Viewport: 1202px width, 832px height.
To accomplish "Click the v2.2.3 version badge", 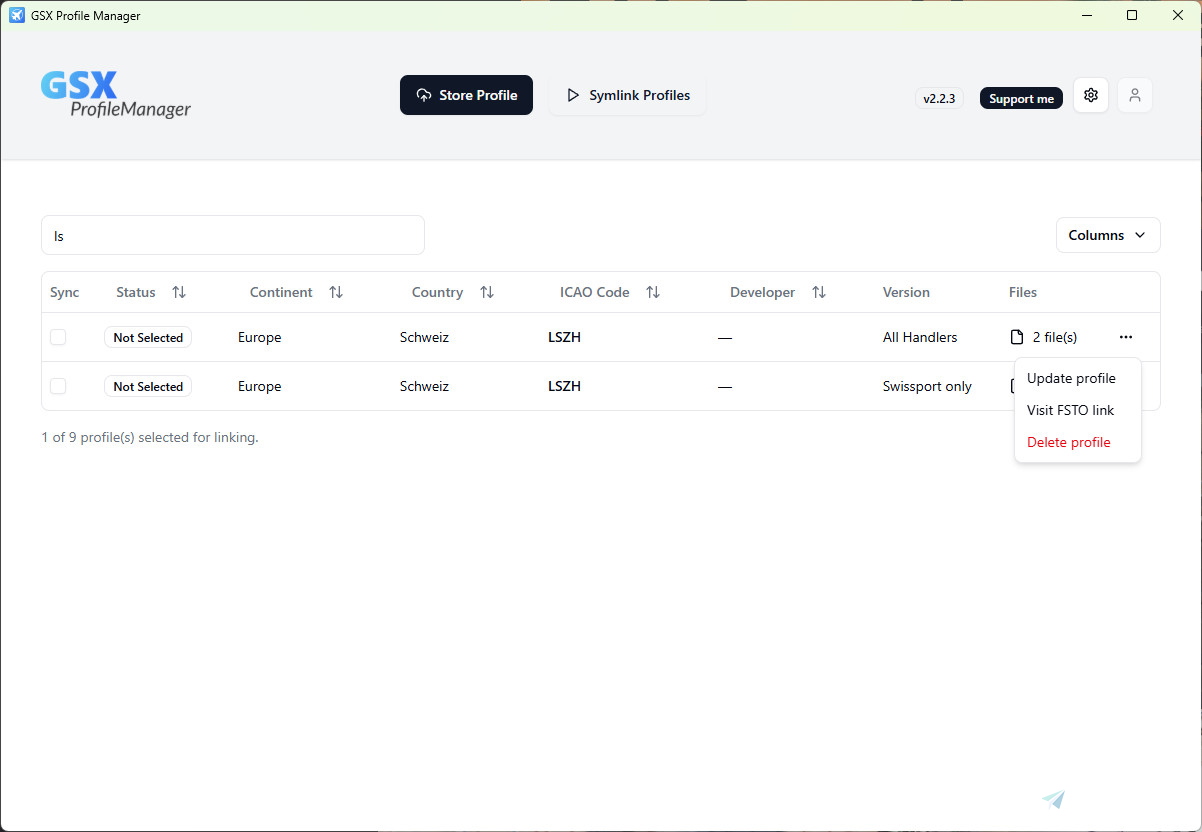I will [939, 99].
